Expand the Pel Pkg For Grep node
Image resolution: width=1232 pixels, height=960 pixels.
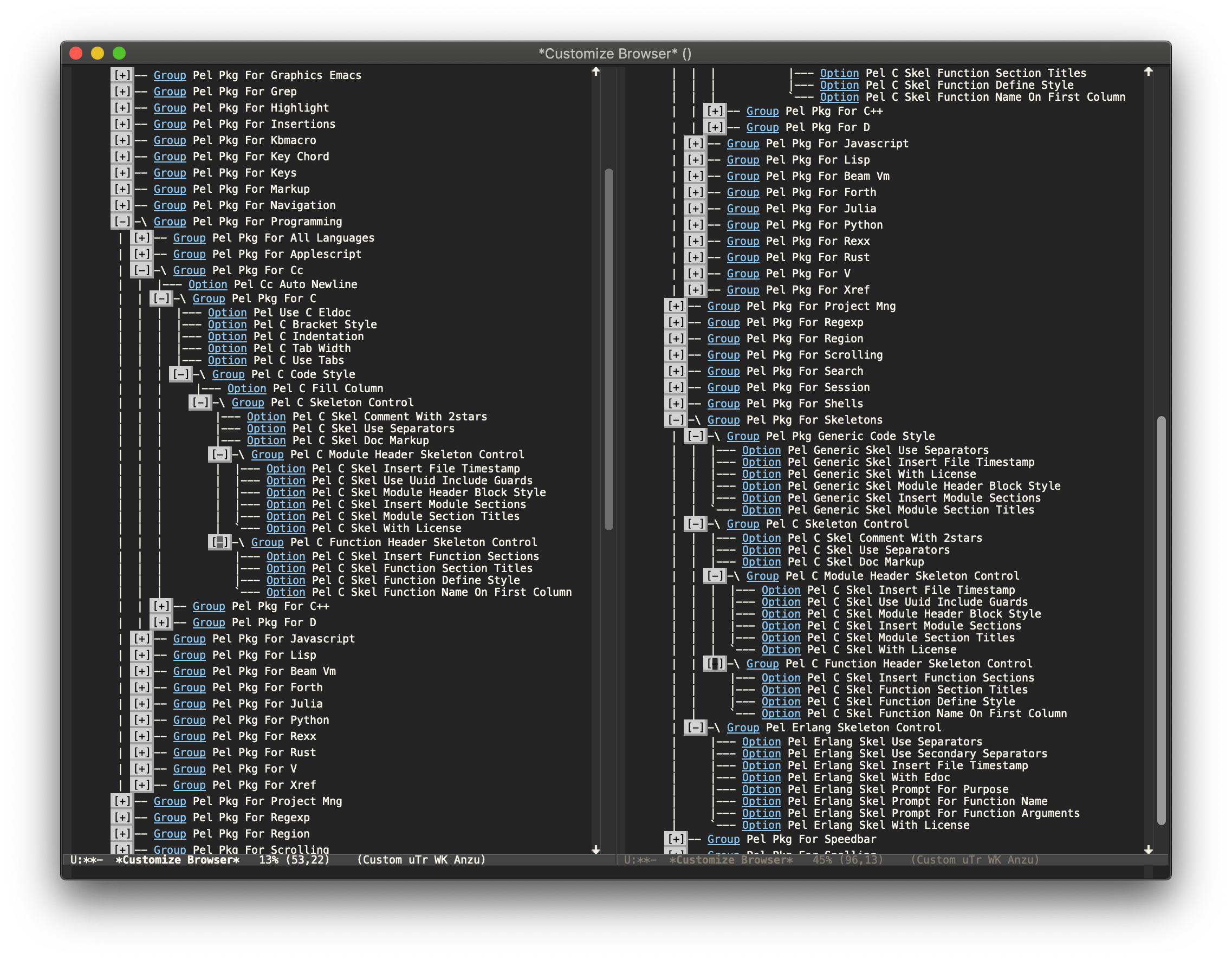tap(122, 92)
